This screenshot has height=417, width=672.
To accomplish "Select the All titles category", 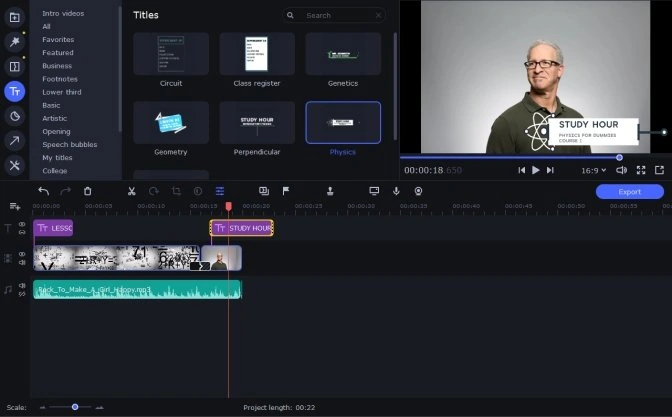I will (46, 27).
